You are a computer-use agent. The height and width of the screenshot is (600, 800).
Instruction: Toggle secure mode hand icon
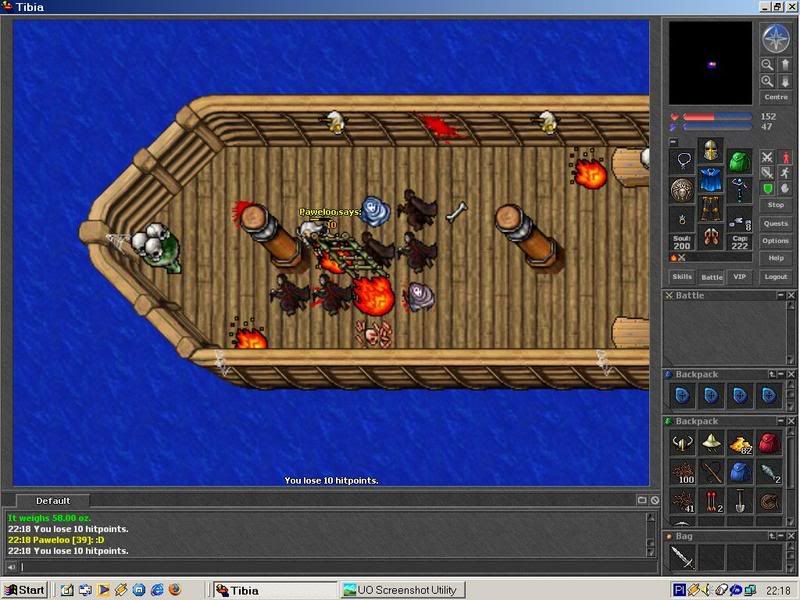tap(785, 189)
